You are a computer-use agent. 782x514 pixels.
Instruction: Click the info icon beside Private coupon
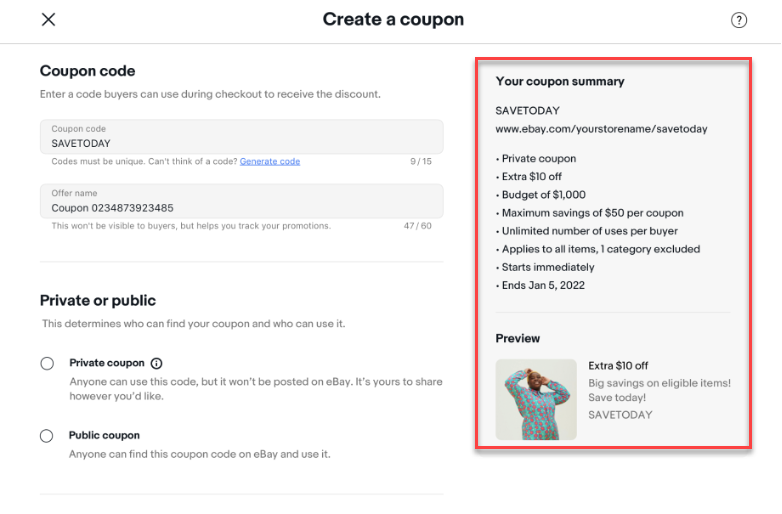pyautogui.click(x=157, y=364)
